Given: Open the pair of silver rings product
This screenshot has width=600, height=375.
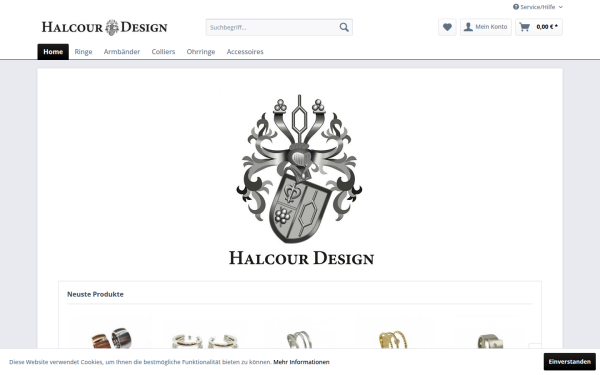Looking at the screenshot, I should 205,341.
